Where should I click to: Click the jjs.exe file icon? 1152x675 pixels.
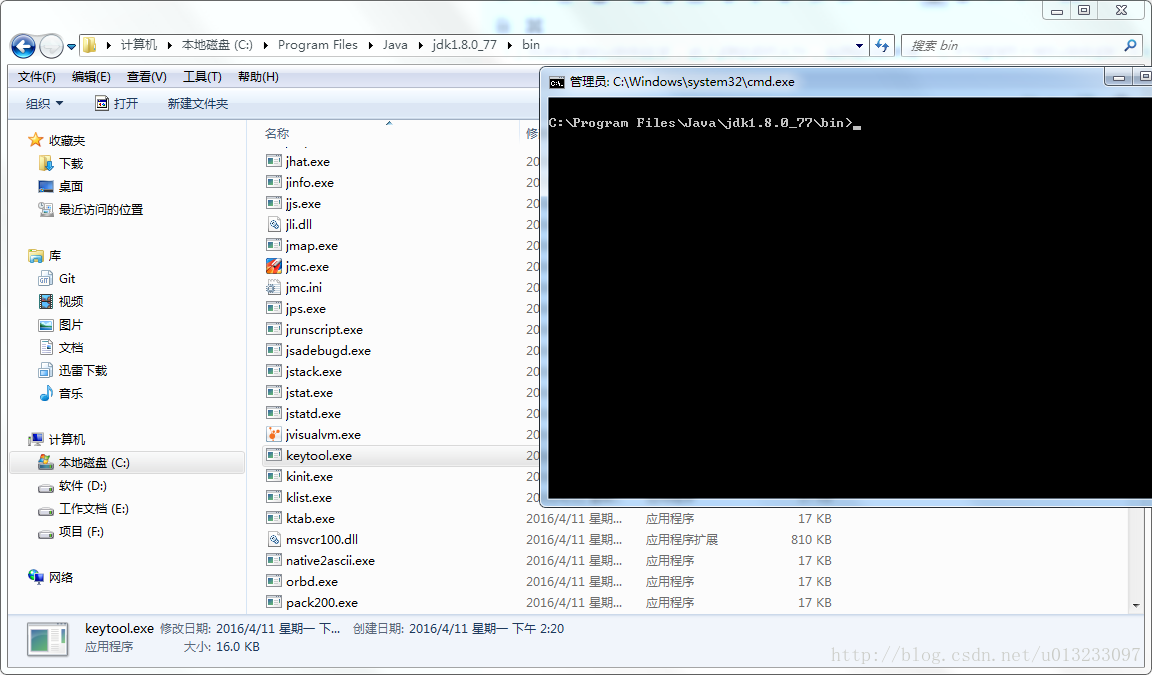coord(274,203)
